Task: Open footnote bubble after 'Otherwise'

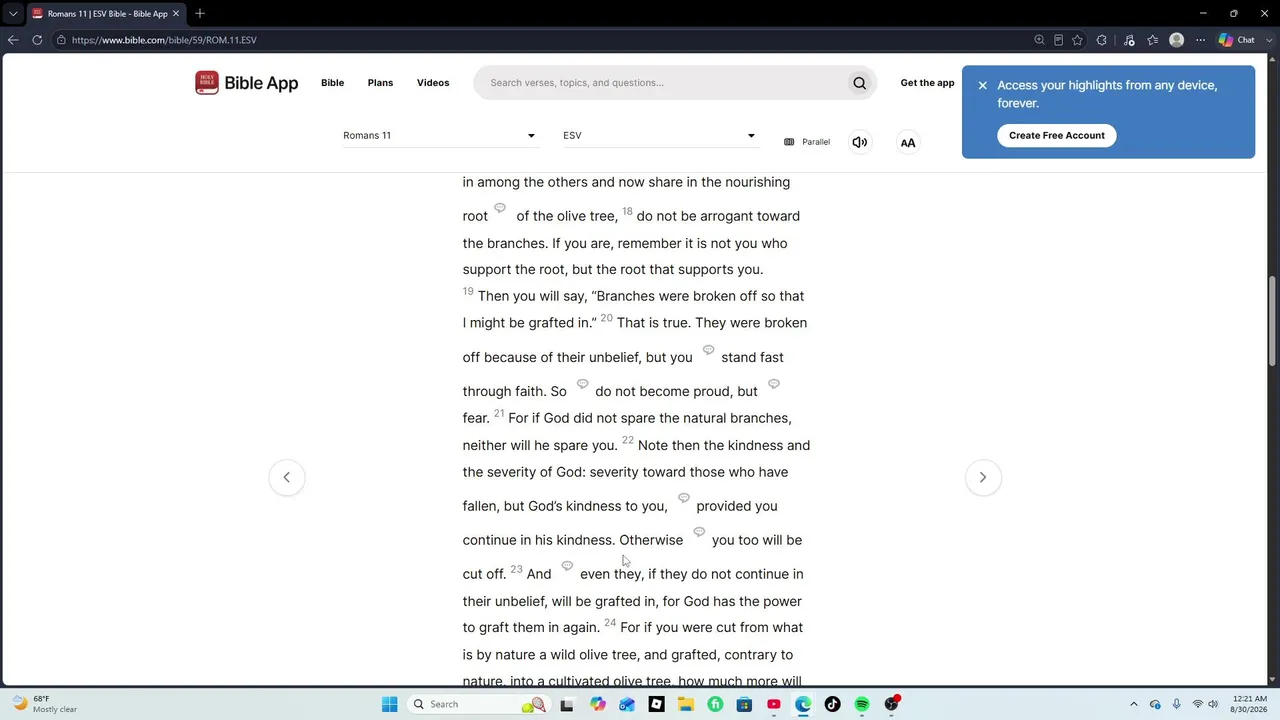Action: [699, 532]
